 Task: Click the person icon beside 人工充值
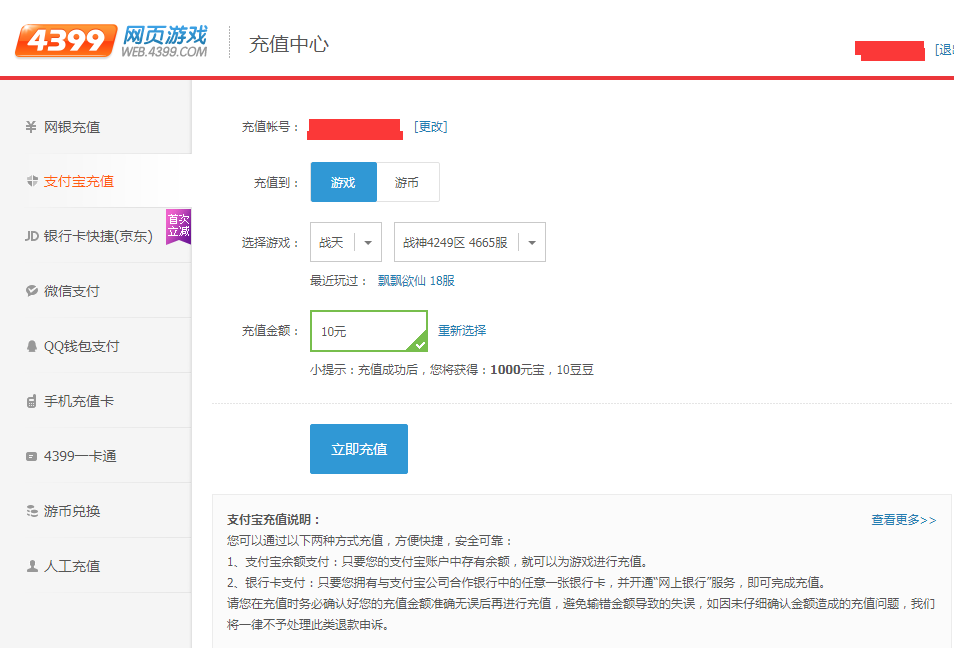click(31, 566)
